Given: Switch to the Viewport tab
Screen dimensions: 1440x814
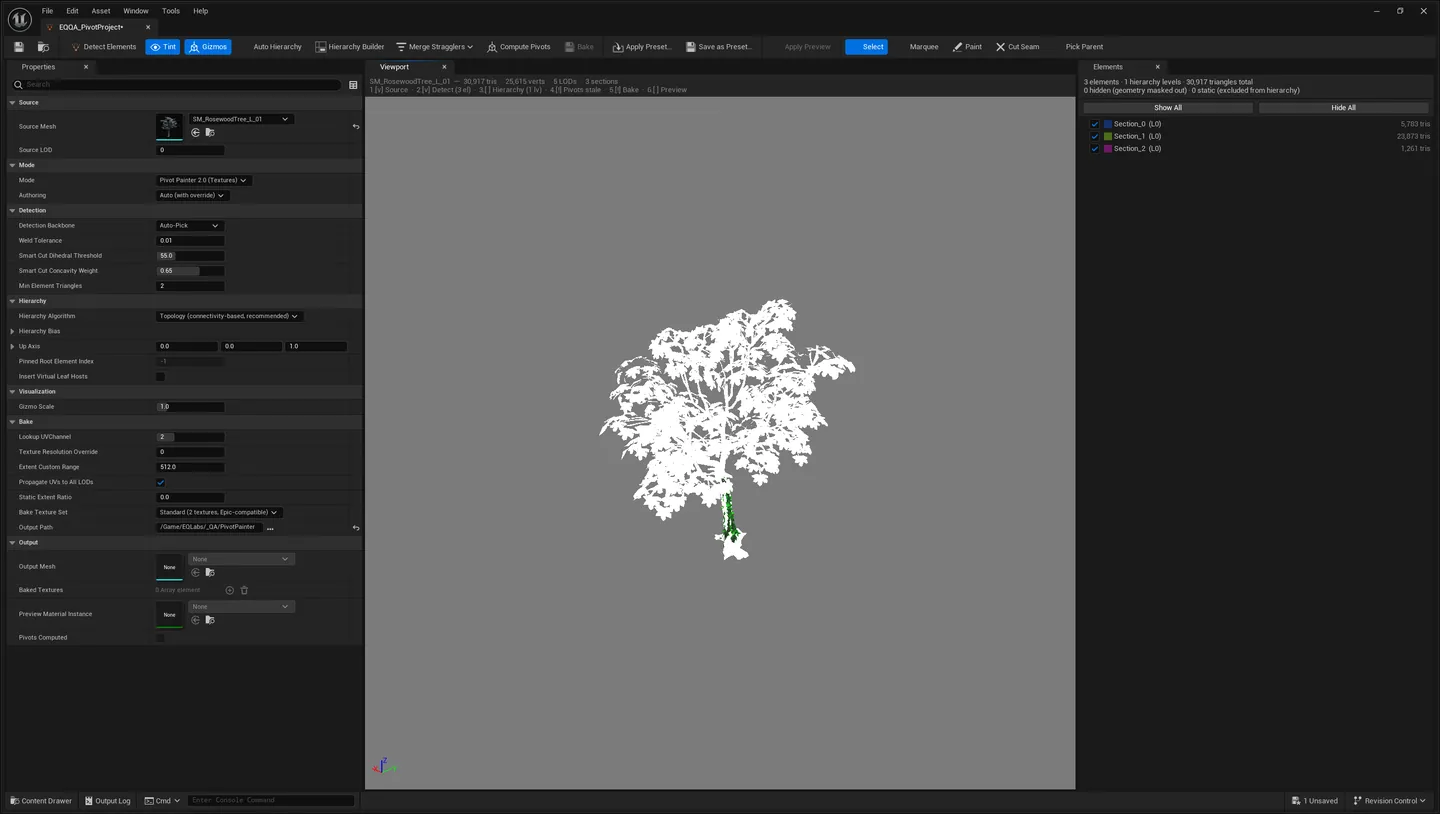Looking at the screenshot, I should [x=395, y=67].
